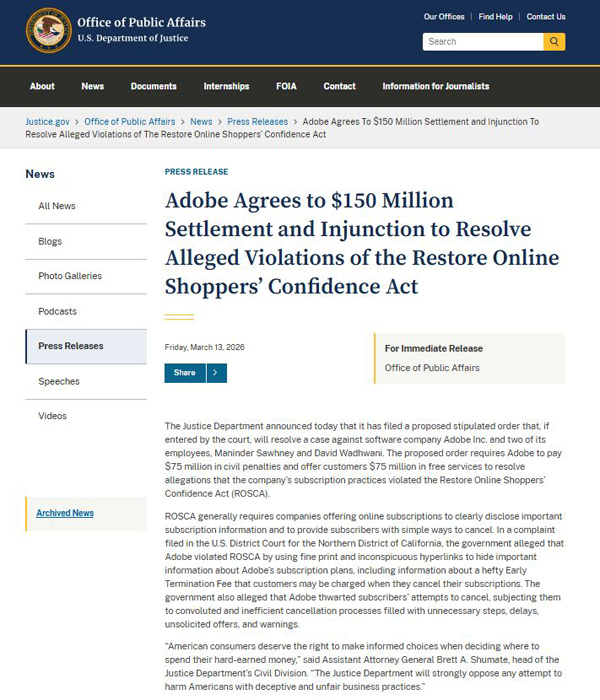Viewport: 600px width, 700px height.
Task: Click the Share button
Action: (185, 373)
